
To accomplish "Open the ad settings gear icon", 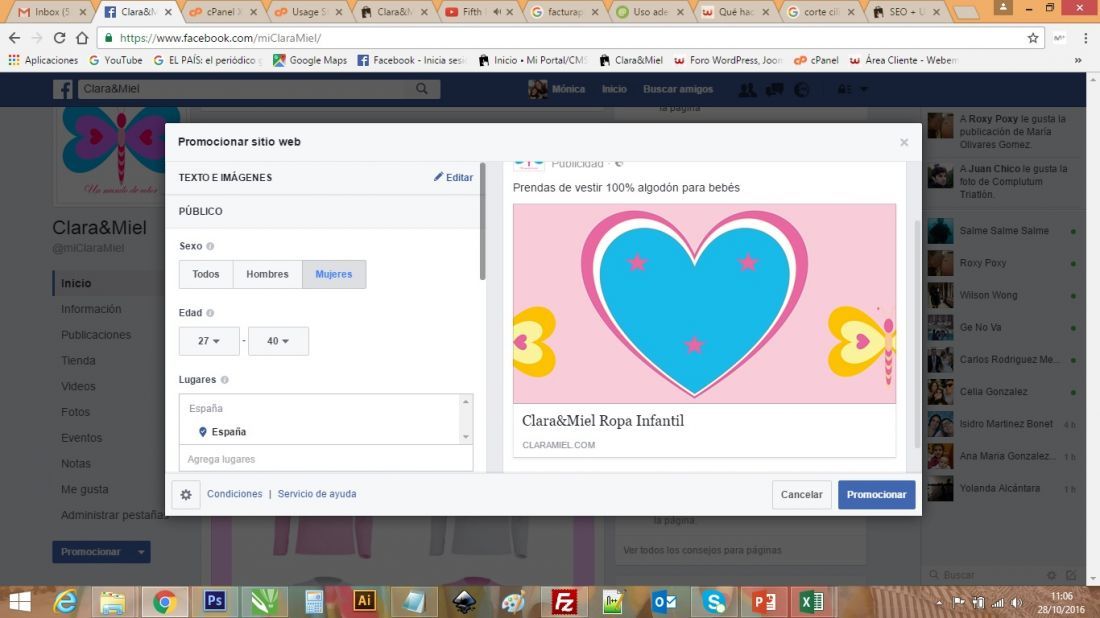I will click(186, 495).
